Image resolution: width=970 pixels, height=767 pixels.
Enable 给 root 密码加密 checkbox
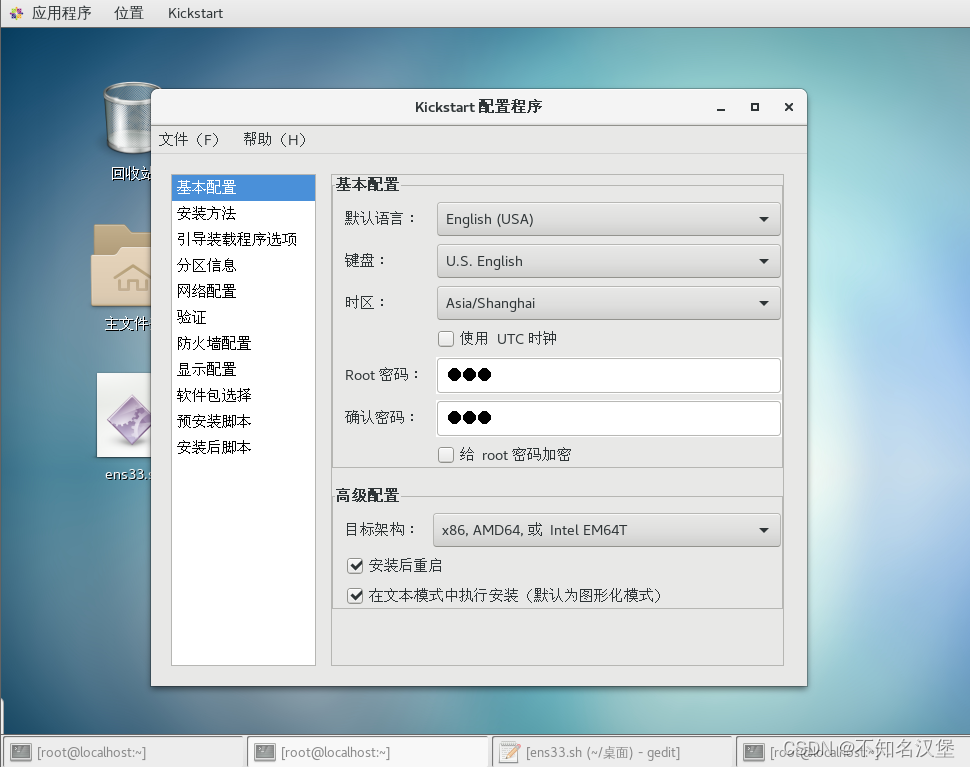pos(445,455)
